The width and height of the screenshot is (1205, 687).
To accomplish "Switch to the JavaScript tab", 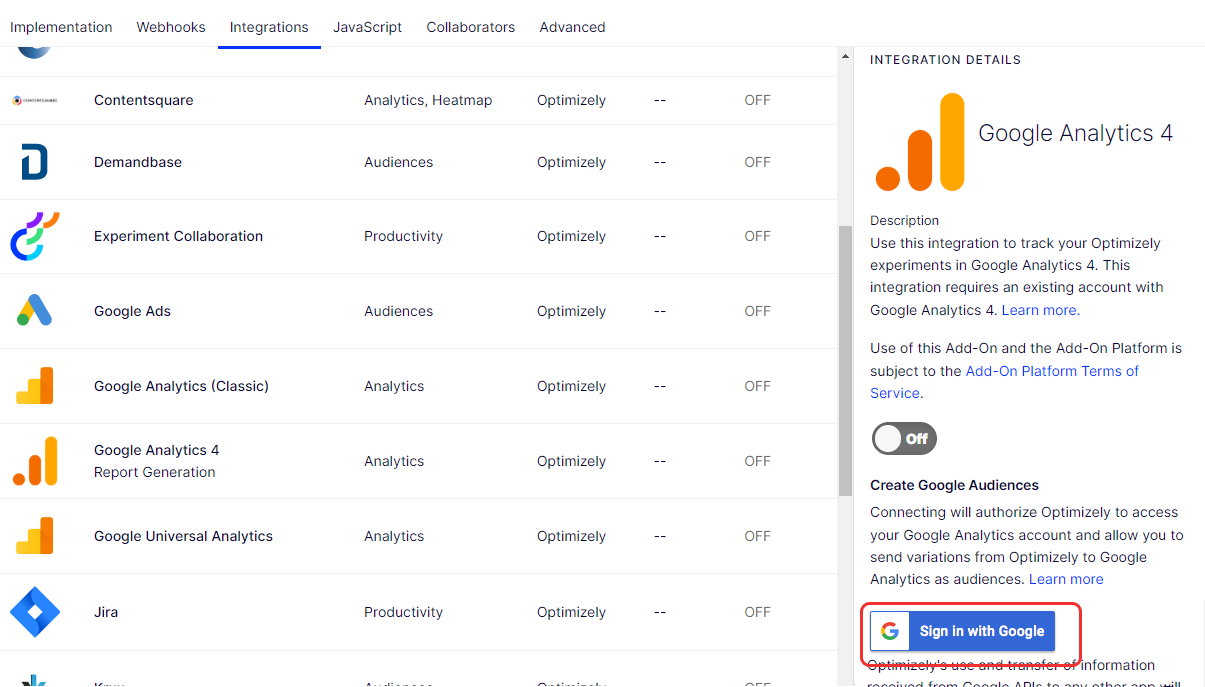I will click(368, 27).
